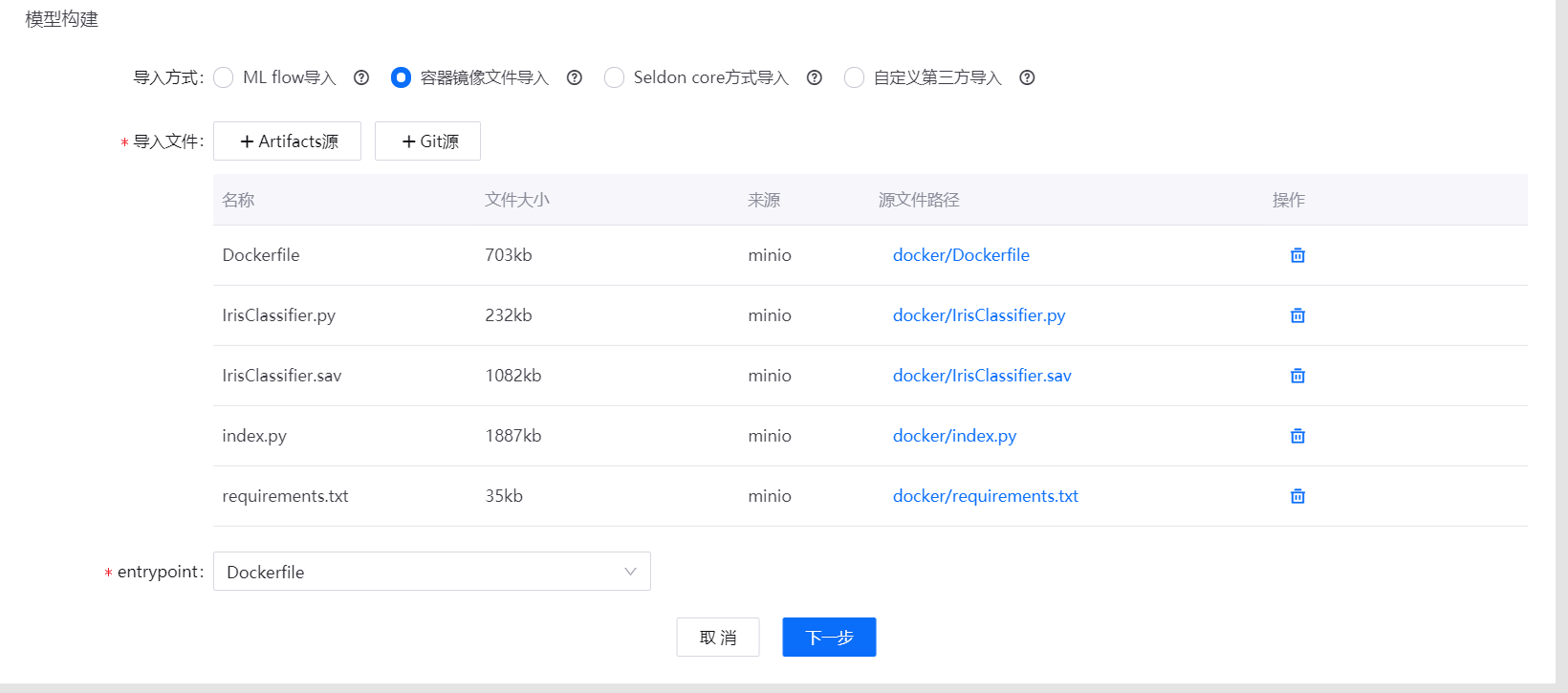Click the 操作 column header
This screenshot has width=1568, height=693.
pyautogui.click(x=1289, y=200)
